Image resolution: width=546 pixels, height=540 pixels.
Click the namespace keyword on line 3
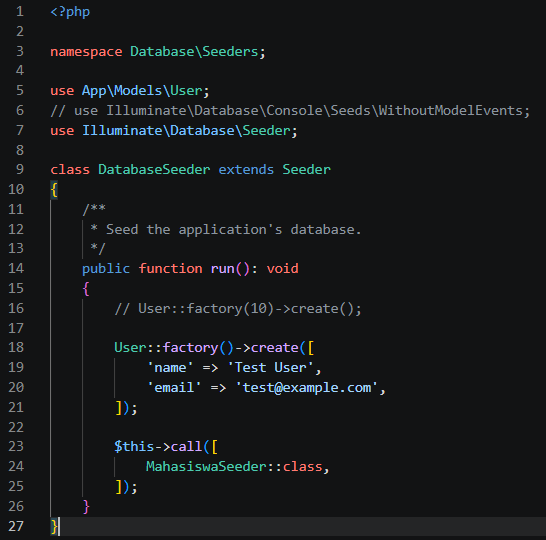click(x=86, y=52)
